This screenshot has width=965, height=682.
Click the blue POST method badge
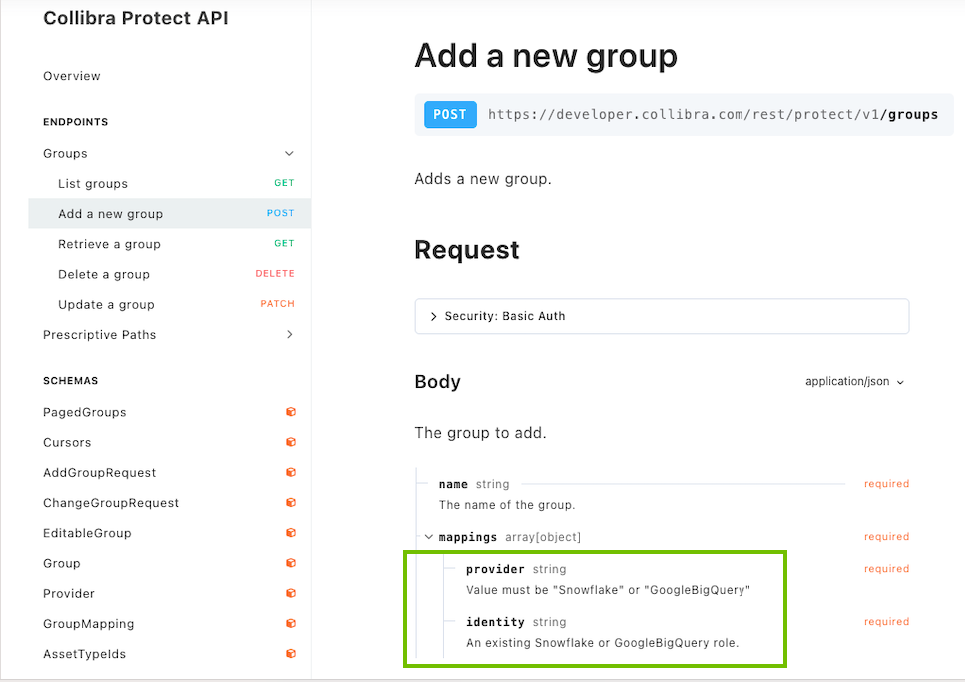(x=449, y=114)
